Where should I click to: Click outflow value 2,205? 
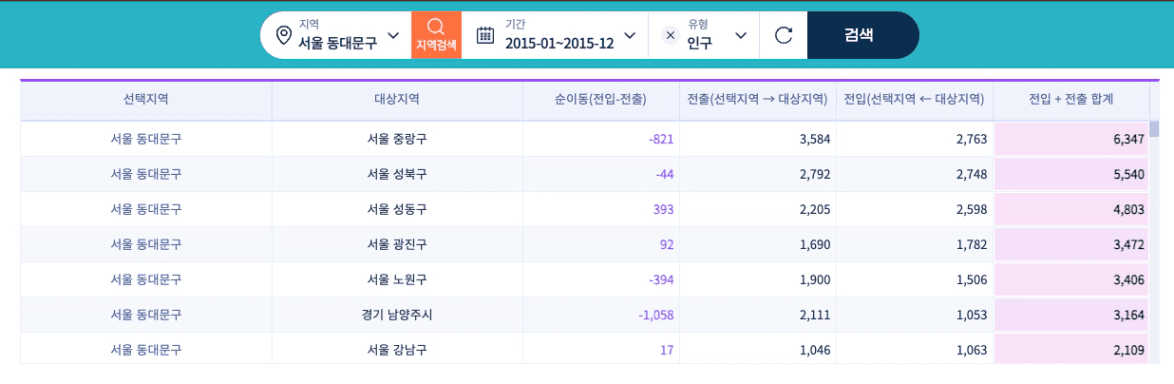click(815, 210)
